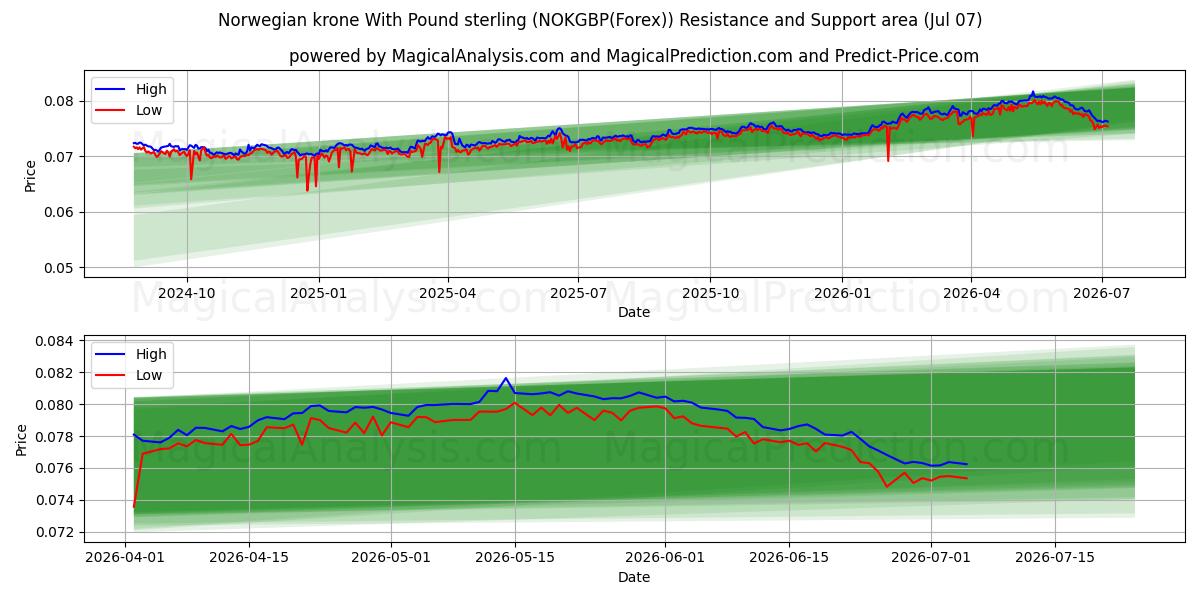Click the '2026-05-01' date tick label
Image resolution: width=1200 pixels, height=600 pixels.
(x=391, y=557)
